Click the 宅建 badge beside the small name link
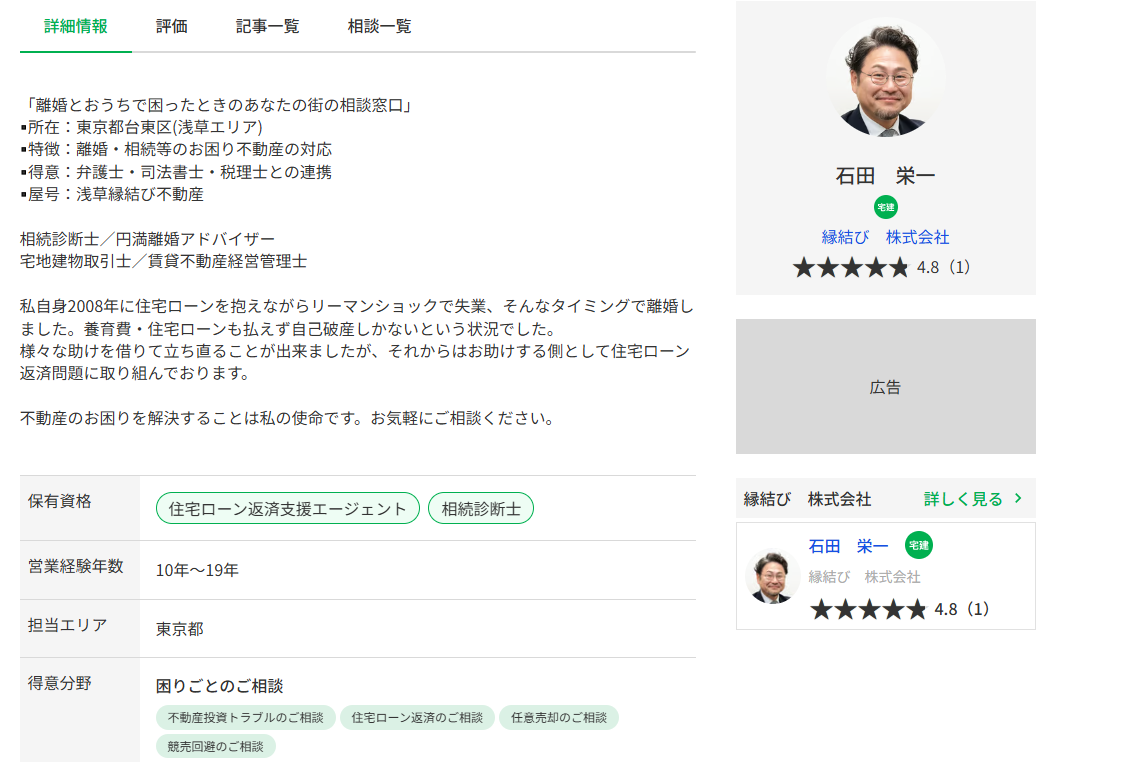Screen dimensions: 1132x762 (x=918, y=545)
